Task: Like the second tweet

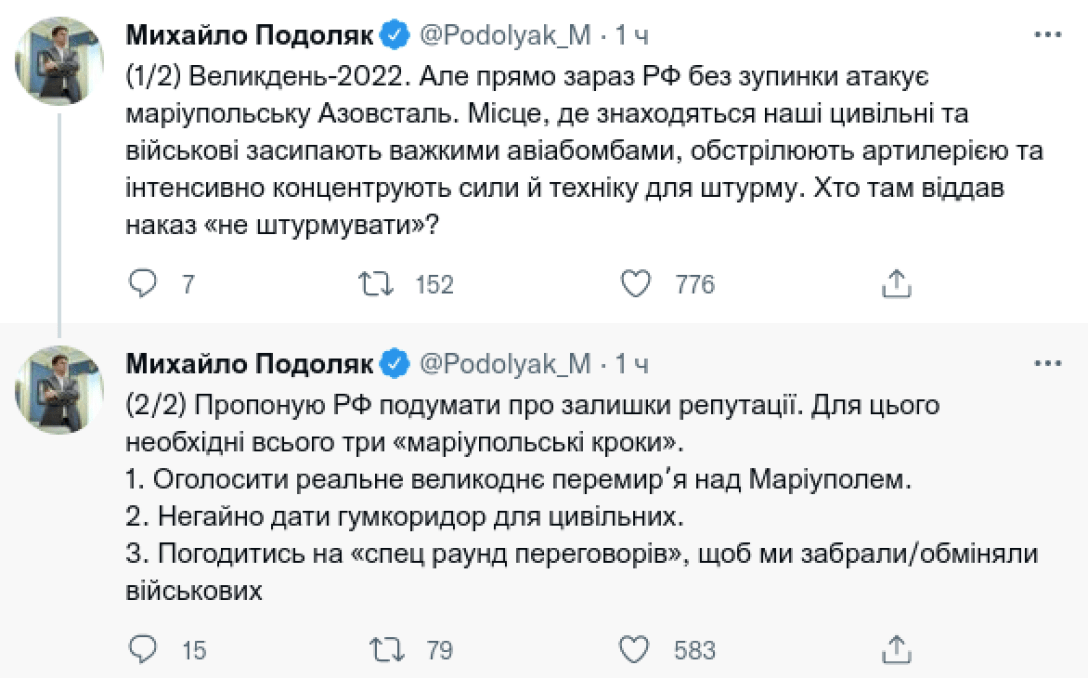Action: point(634,650)
